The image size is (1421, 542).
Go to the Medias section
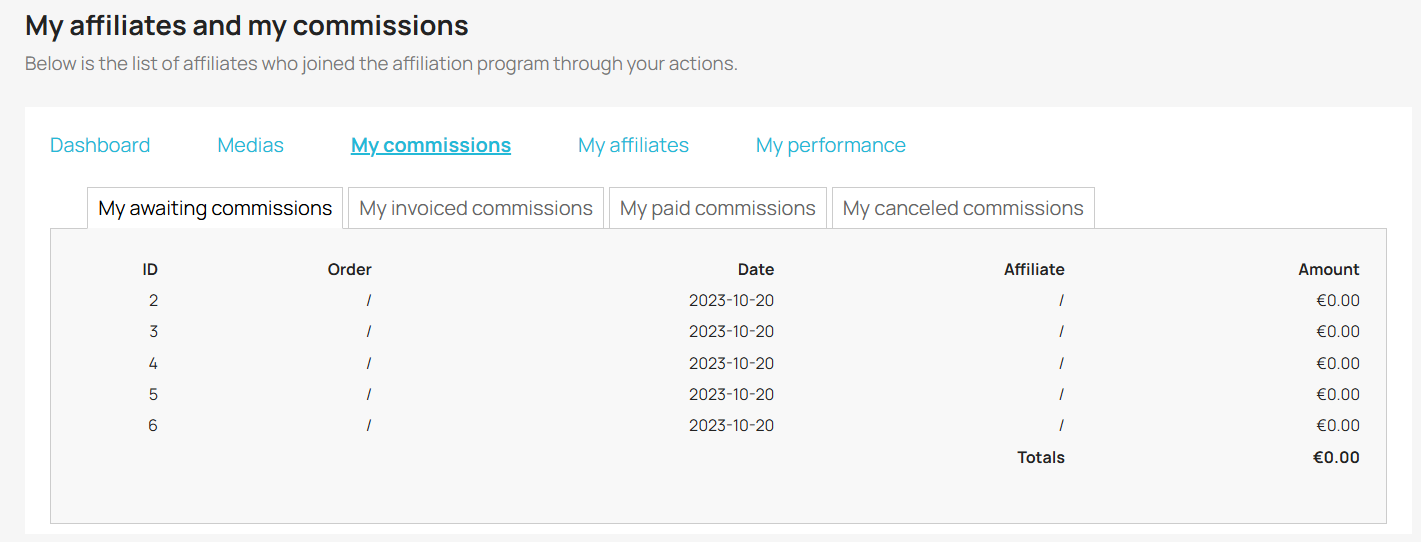pos(250,145)
